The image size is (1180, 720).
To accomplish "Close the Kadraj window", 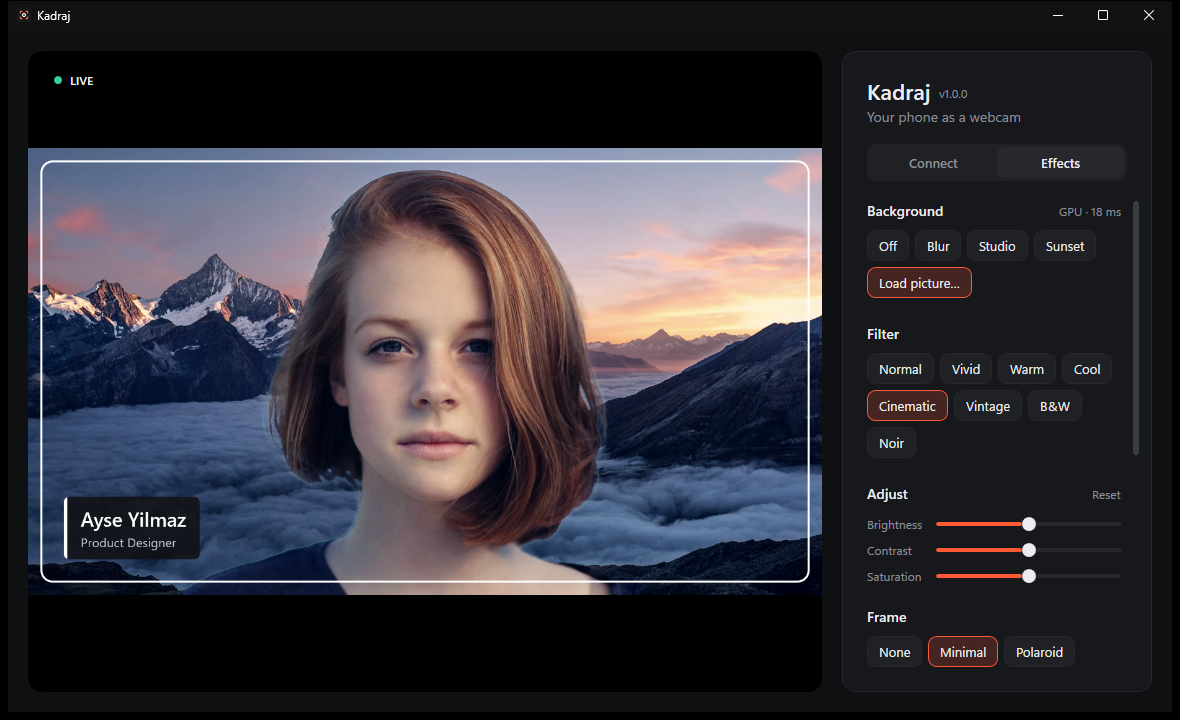I will 1148,15.
